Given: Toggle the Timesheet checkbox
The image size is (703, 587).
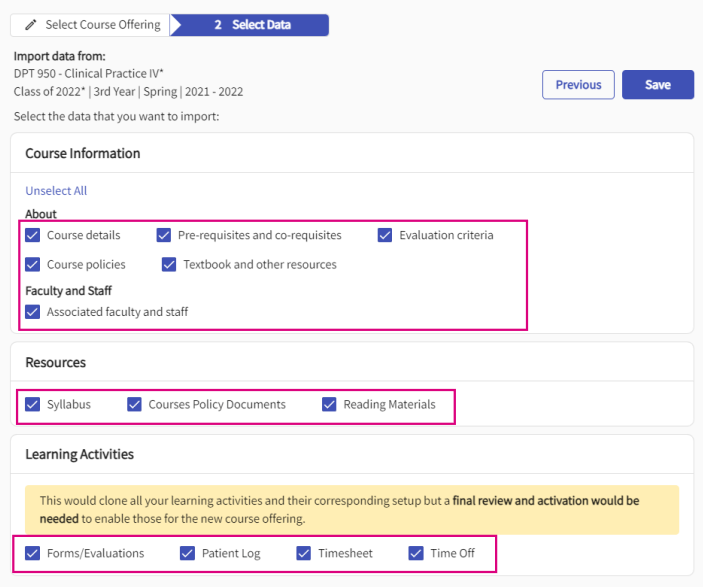Looking at the screenshot, I should tap(304, 553).
